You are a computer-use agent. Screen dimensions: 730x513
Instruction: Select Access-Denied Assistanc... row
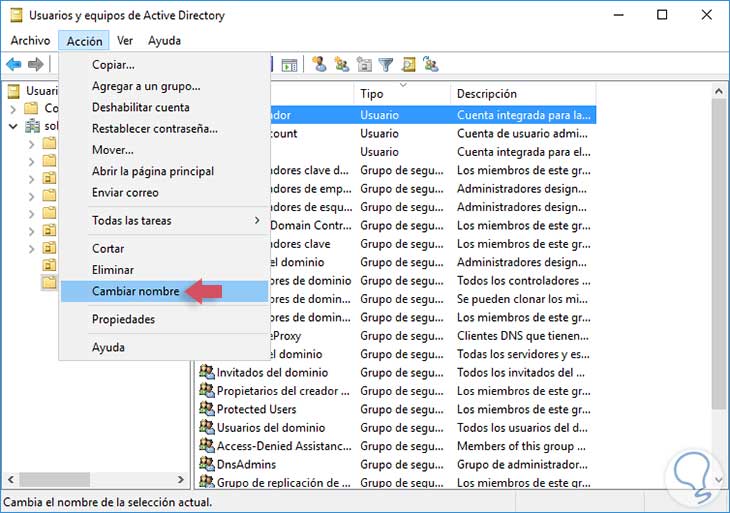[x=397, y=446]
